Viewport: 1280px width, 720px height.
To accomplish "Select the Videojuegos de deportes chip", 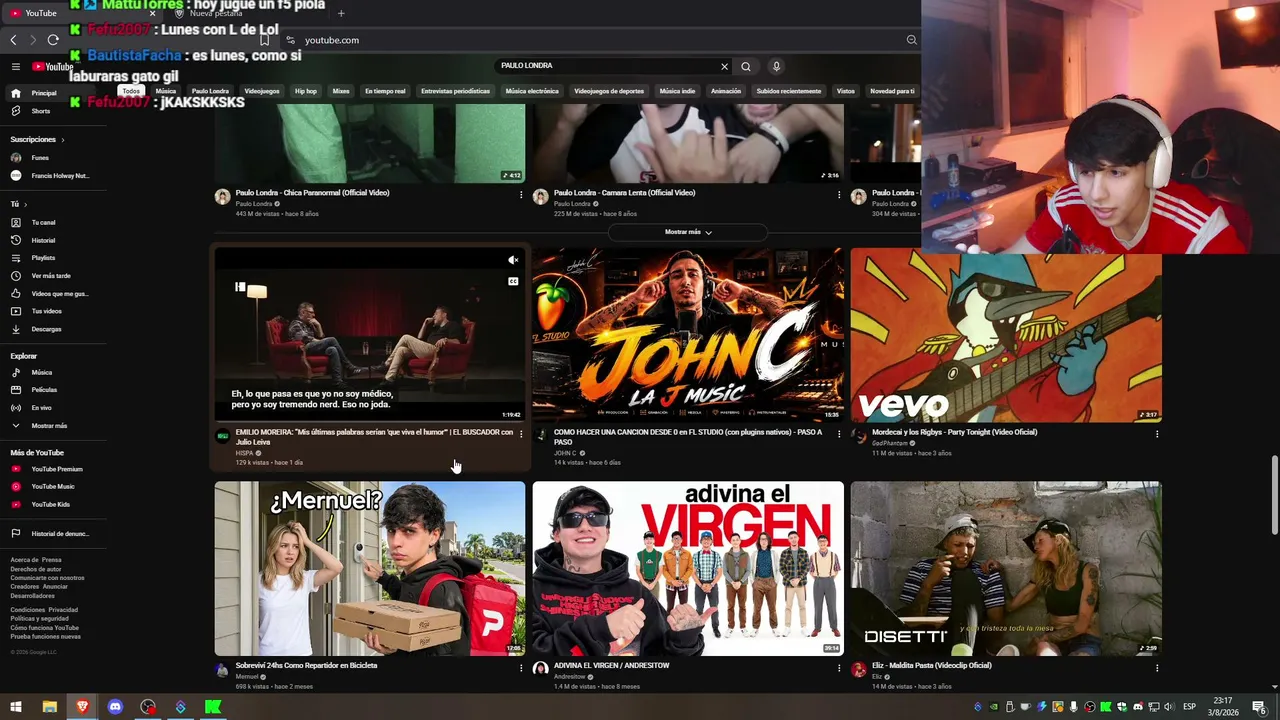I will coord(609,91).
